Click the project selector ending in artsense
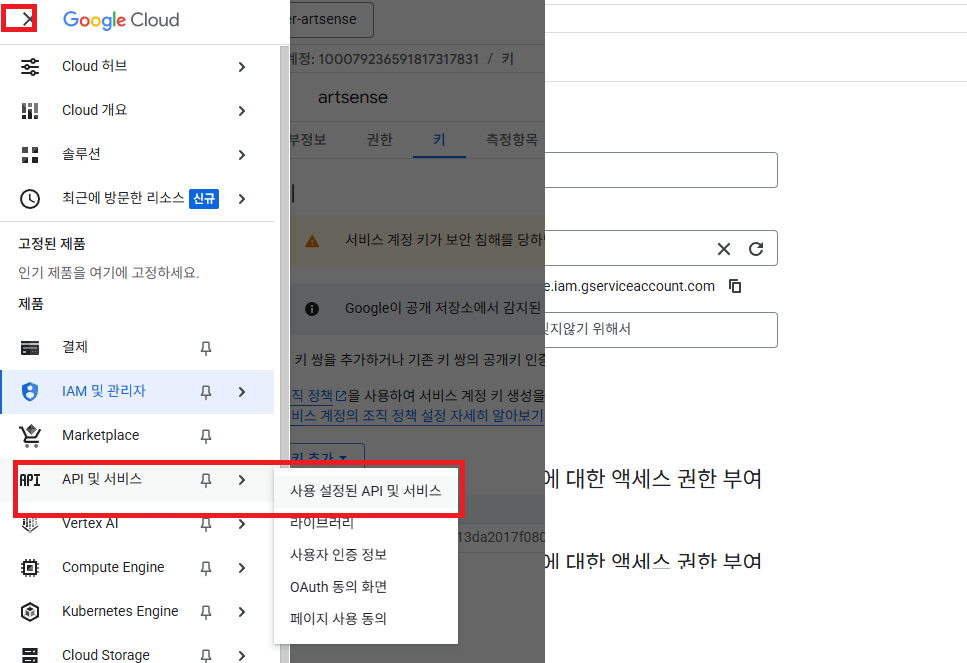The width and height of the screenshot is (967, 663). tap(331, 20)
